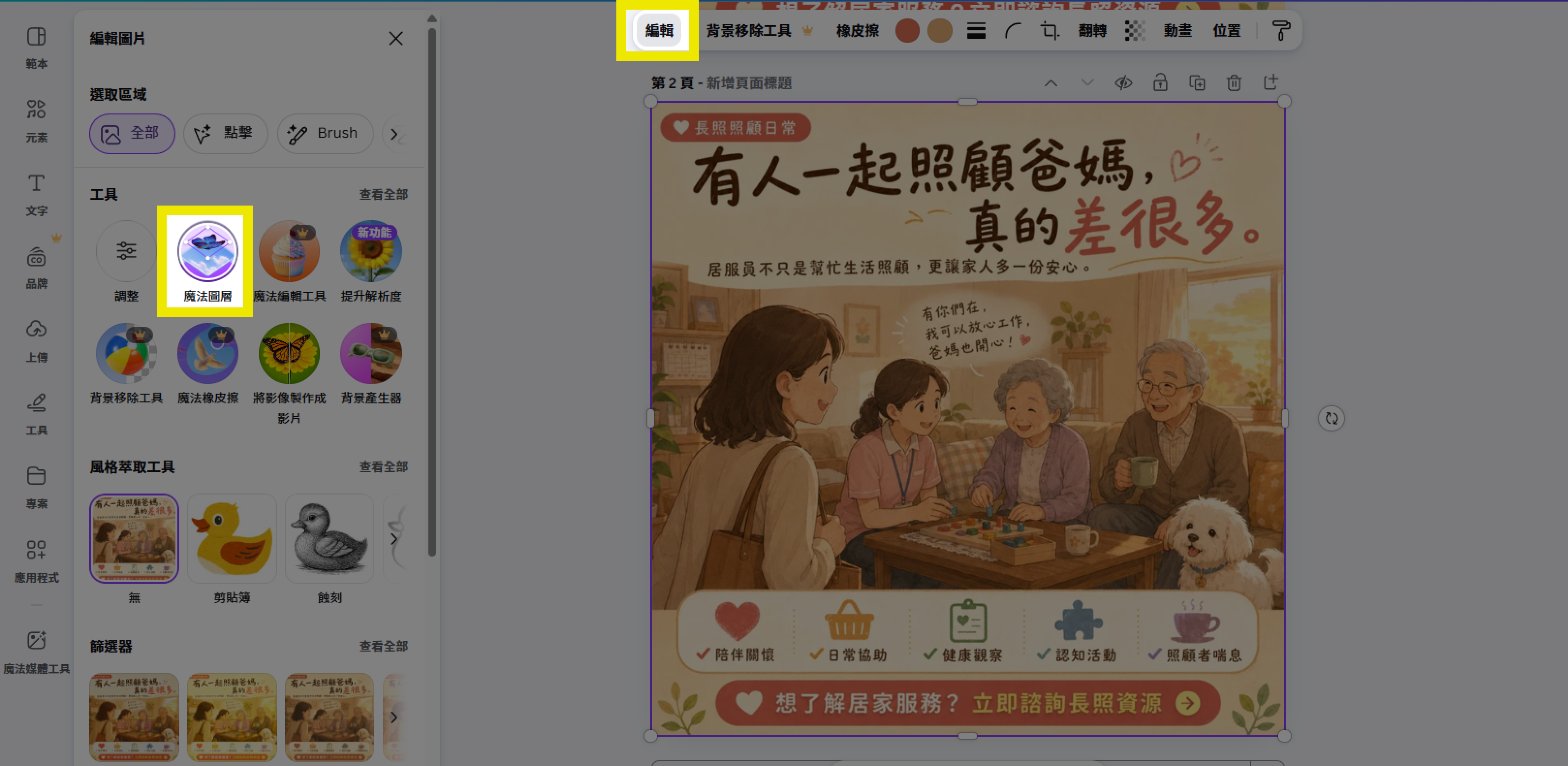The height and width of the screenshot is (766, 1568).
Task: Move page 2 up with chevron
Action: coord(1051,83)
